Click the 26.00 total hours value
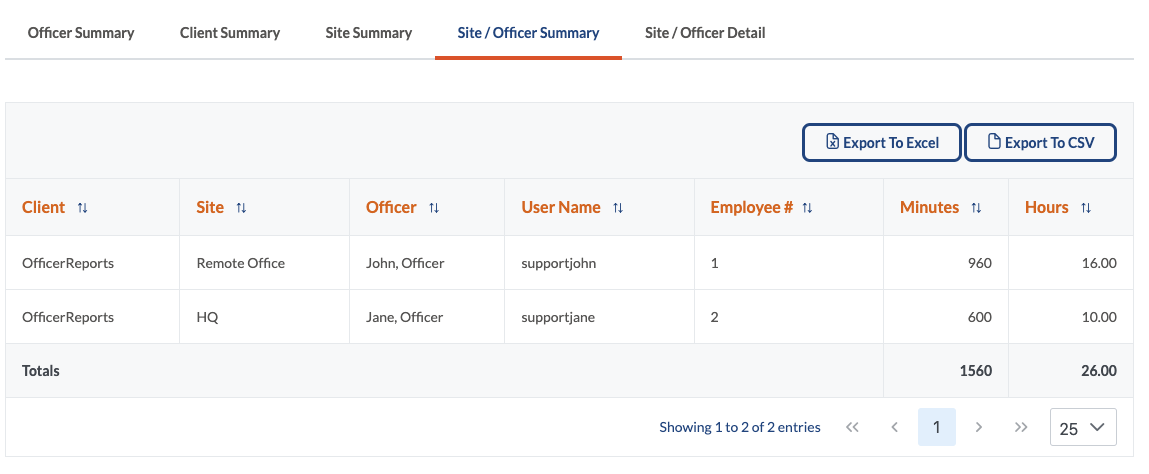The width and height of the screenshot is (1149, 474). click(x=1099, y=371)
